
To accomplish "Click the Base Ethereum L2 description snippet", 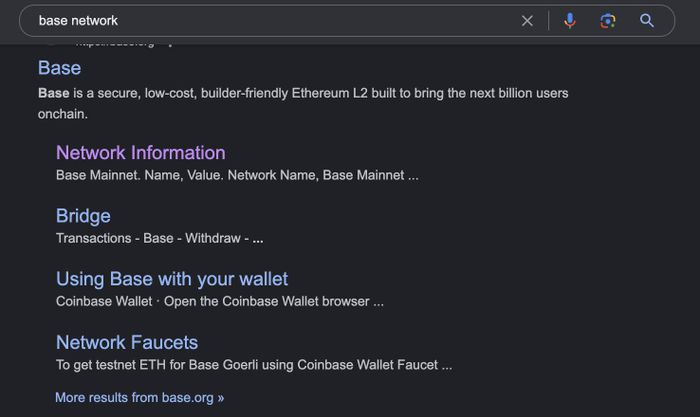I will (303, 104).
